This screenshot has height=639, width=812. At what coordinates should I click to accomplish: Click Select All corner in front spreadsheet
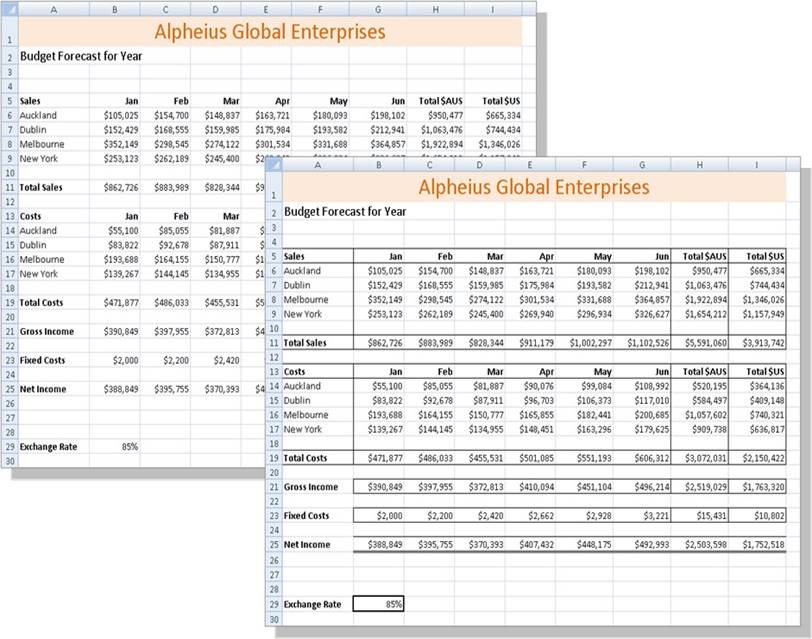[x=274, y=165]
